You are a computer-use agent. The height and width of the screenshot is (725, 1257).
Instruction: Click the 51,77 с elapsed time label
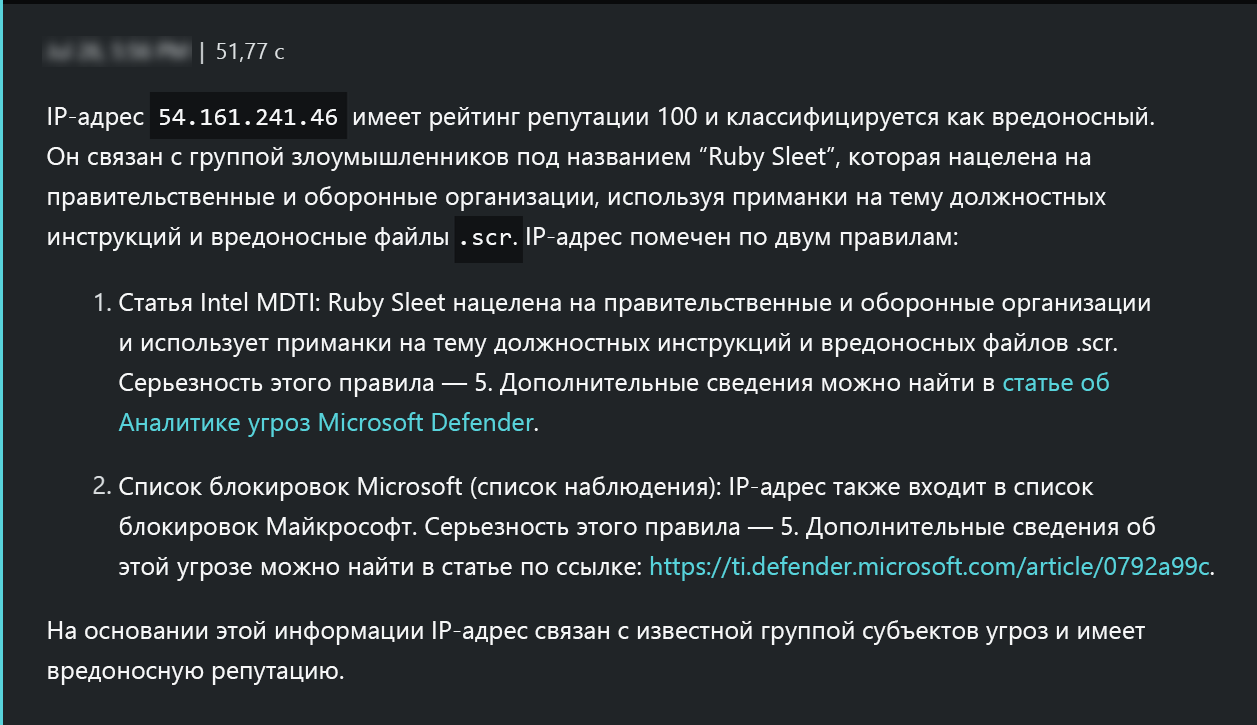(250, 52)
